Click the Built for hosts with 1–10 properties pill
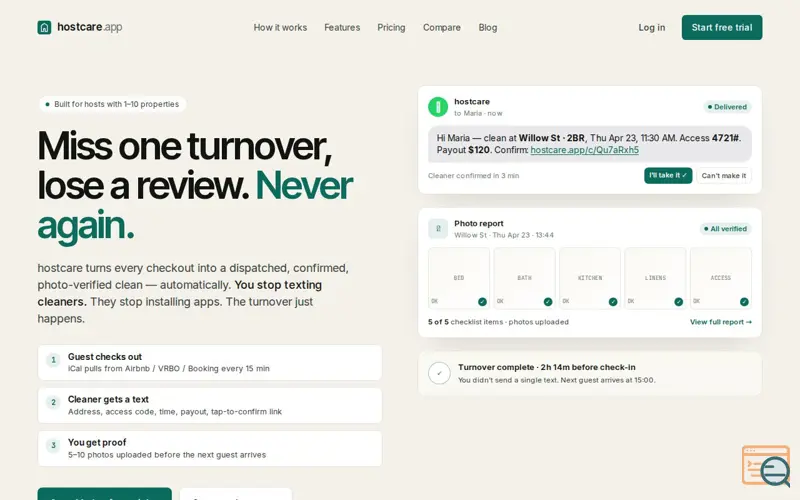This screenshot has width=800, height=500. (112, 104)
